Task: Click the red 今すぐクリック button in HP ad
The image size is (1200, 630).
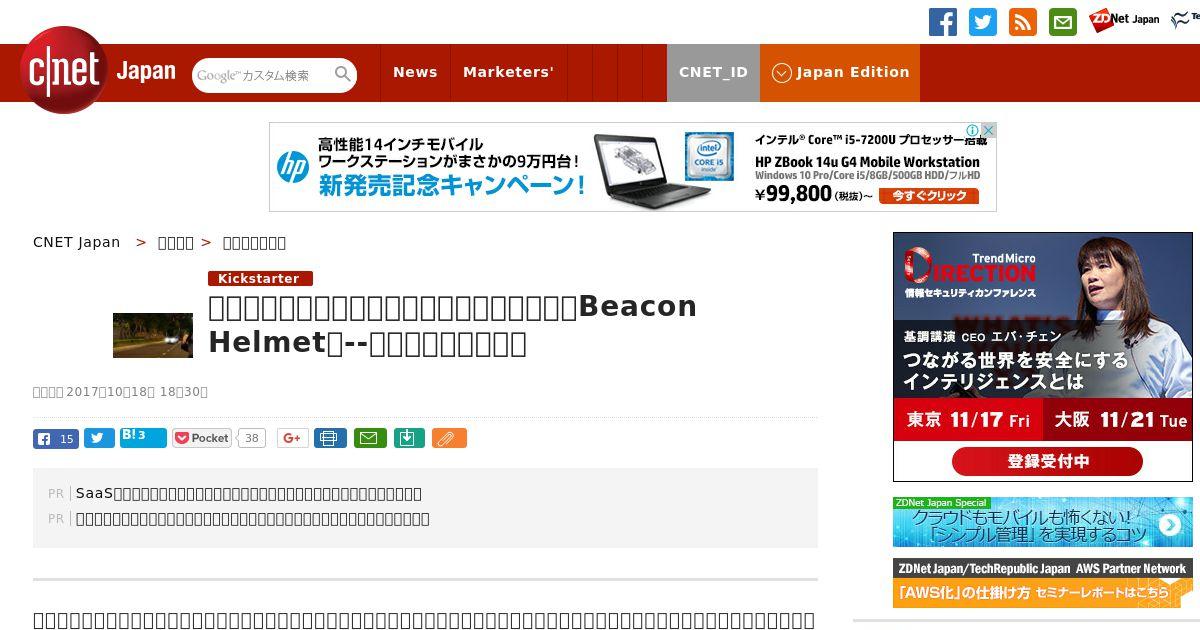Action: pyautogui.click(x=929, y=196)
